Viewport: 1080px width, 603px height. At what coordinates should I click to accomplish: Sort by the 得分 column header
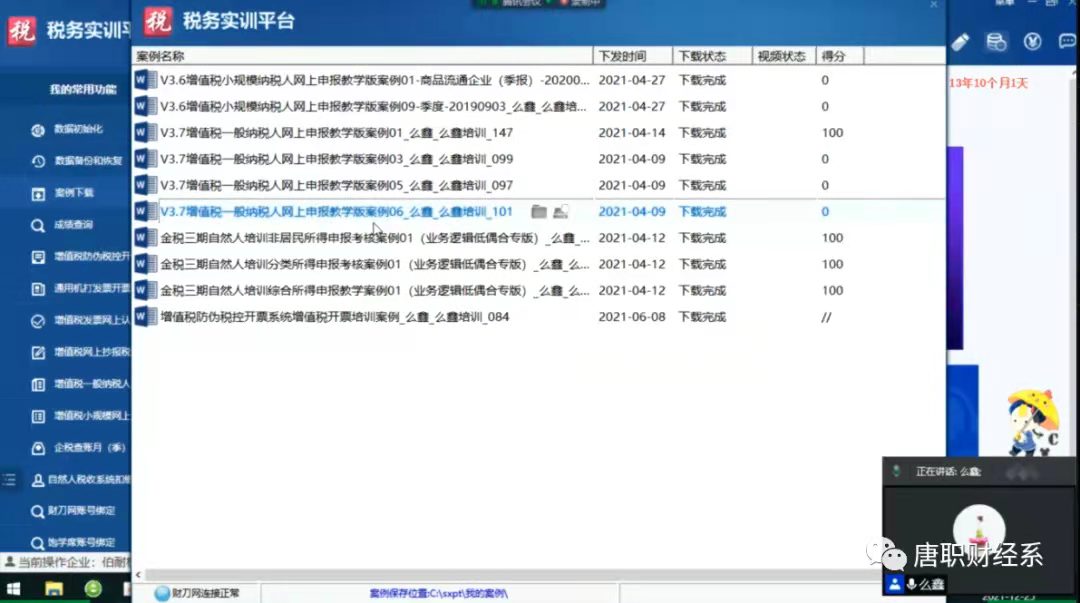(x=840, y=56)
